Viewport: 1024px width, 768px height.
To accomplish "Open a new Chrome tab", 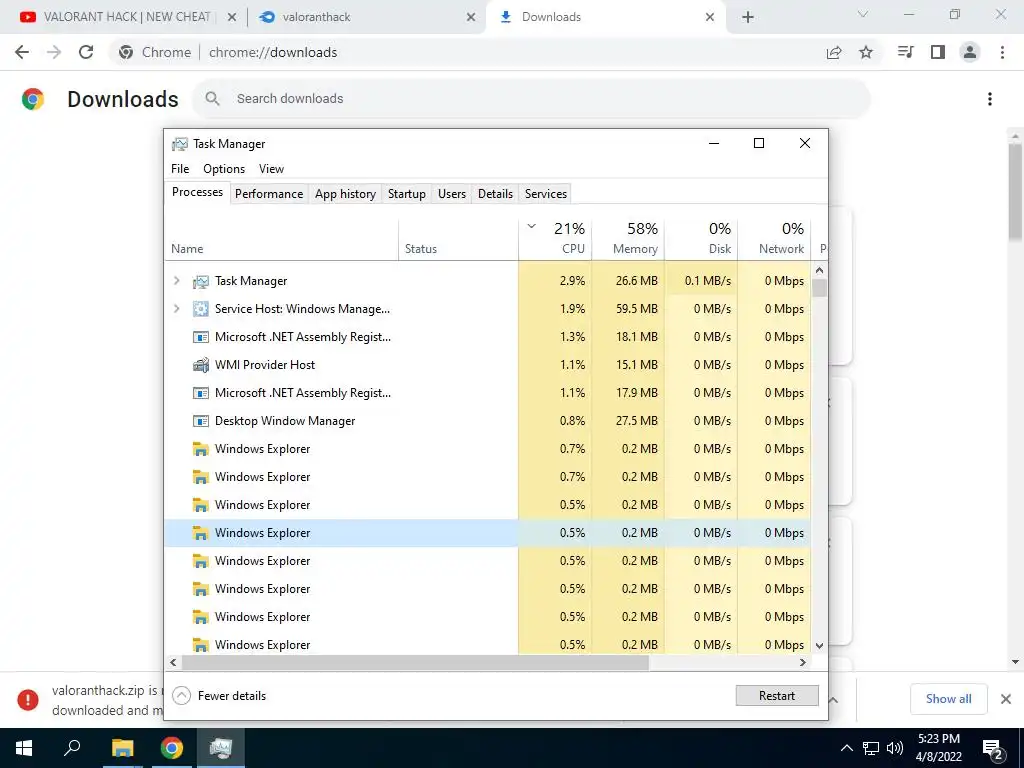I will coord(748,17).
